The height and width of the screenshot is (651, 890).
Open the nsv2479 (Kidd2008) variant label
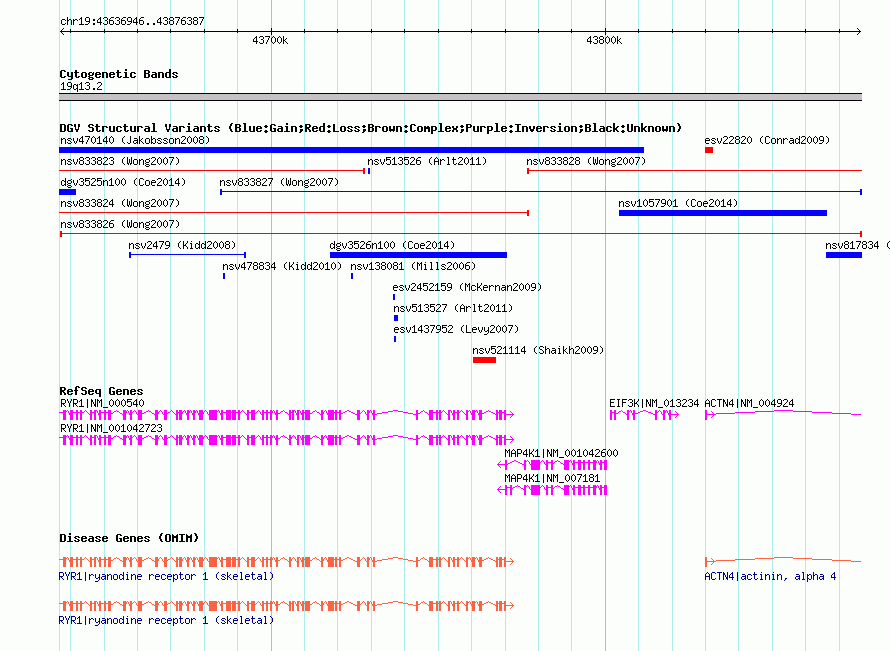point(182,245)
